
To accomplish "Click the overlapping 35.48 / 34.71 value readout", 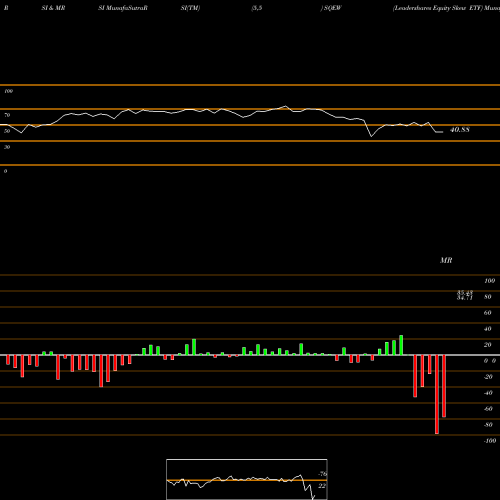I will [465, 295].
